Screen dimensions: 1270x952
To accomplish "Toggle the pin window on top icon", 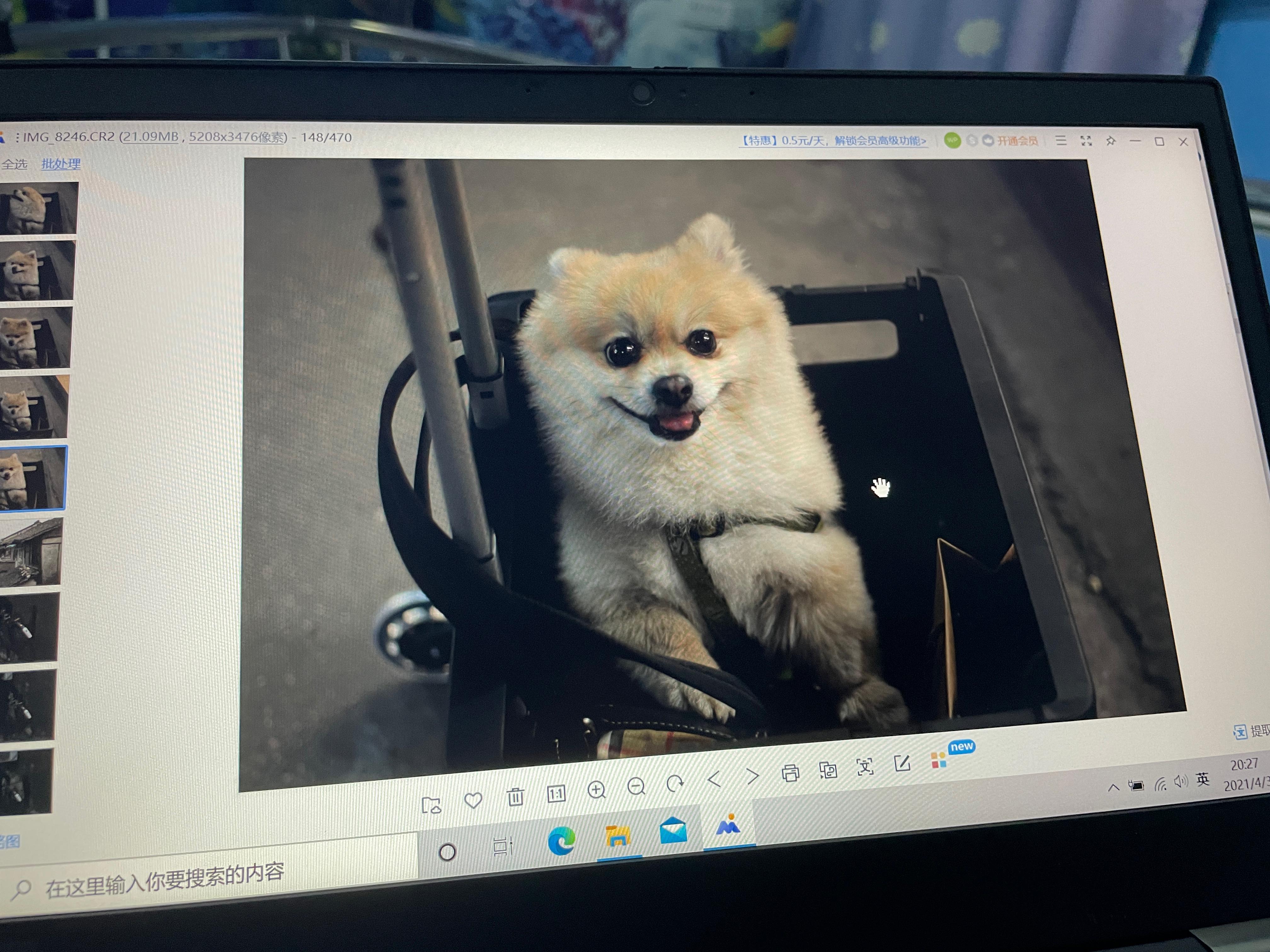I will 1110,141.
